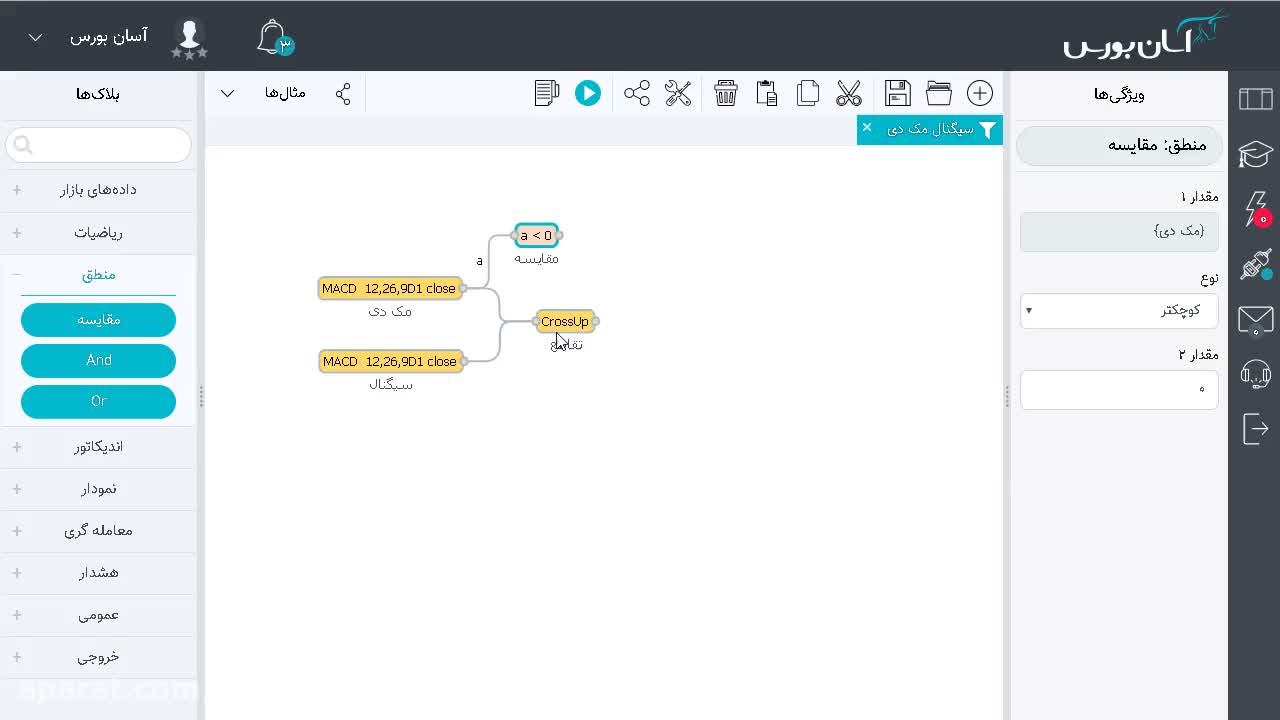Select the سیگنال مک دی tab
This screenshot has height=720, width=1280.
click(930, 129)
